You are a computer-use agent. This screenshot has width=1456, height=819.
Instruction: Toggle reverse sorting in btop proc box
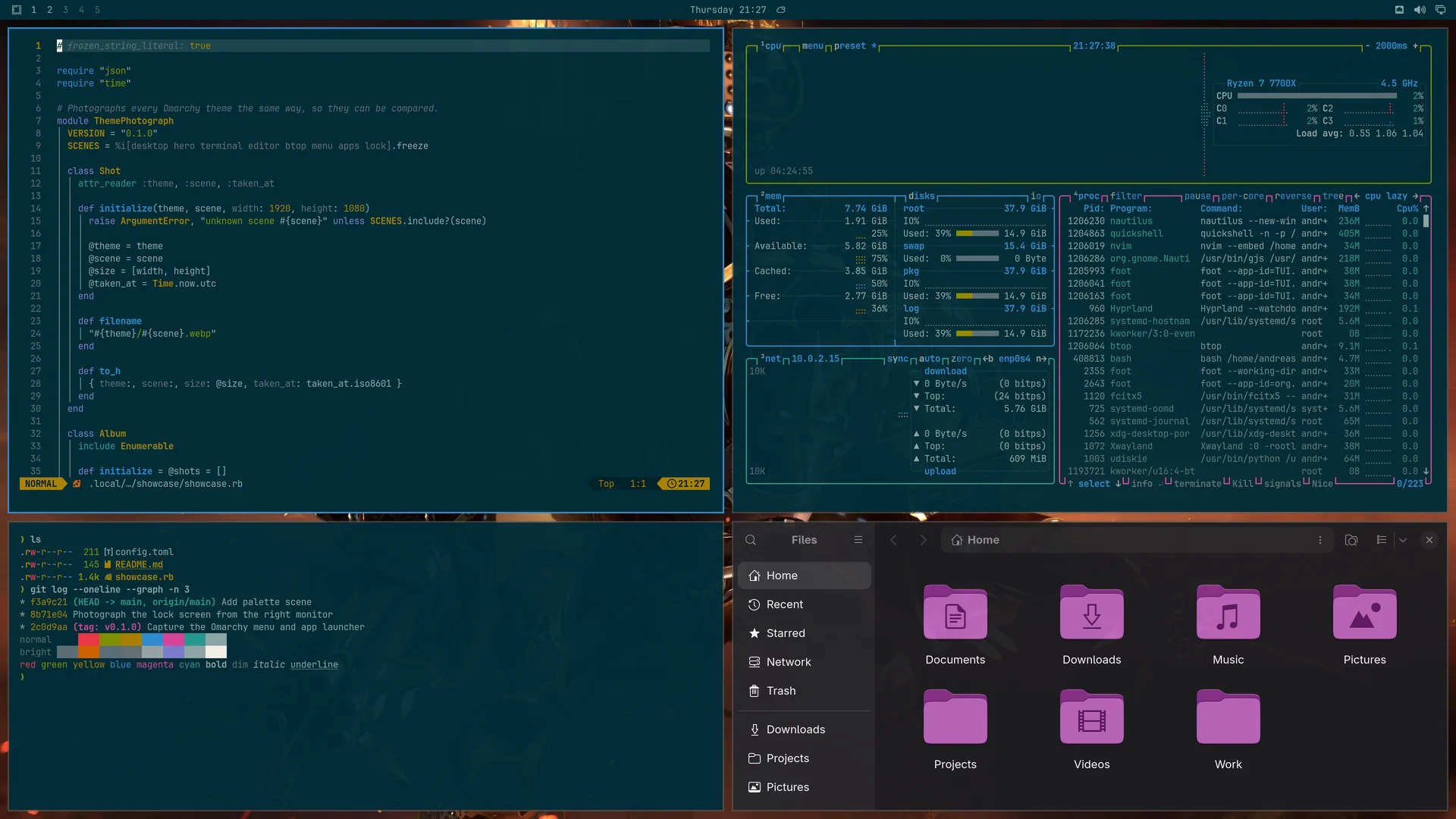coord(1293,196)
